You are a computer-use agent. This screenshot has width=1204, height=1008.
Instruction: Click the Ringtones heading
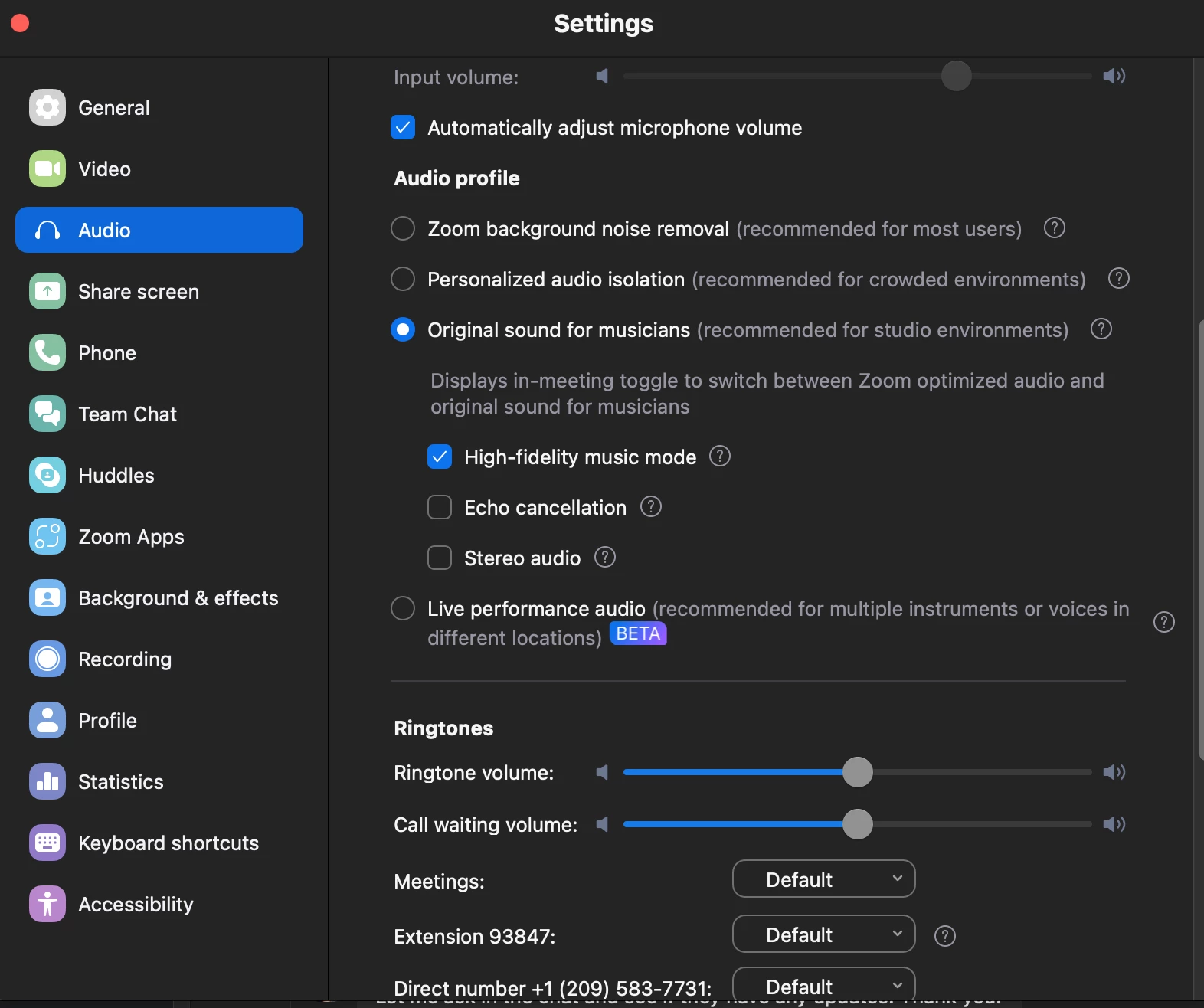coord(443,728)
